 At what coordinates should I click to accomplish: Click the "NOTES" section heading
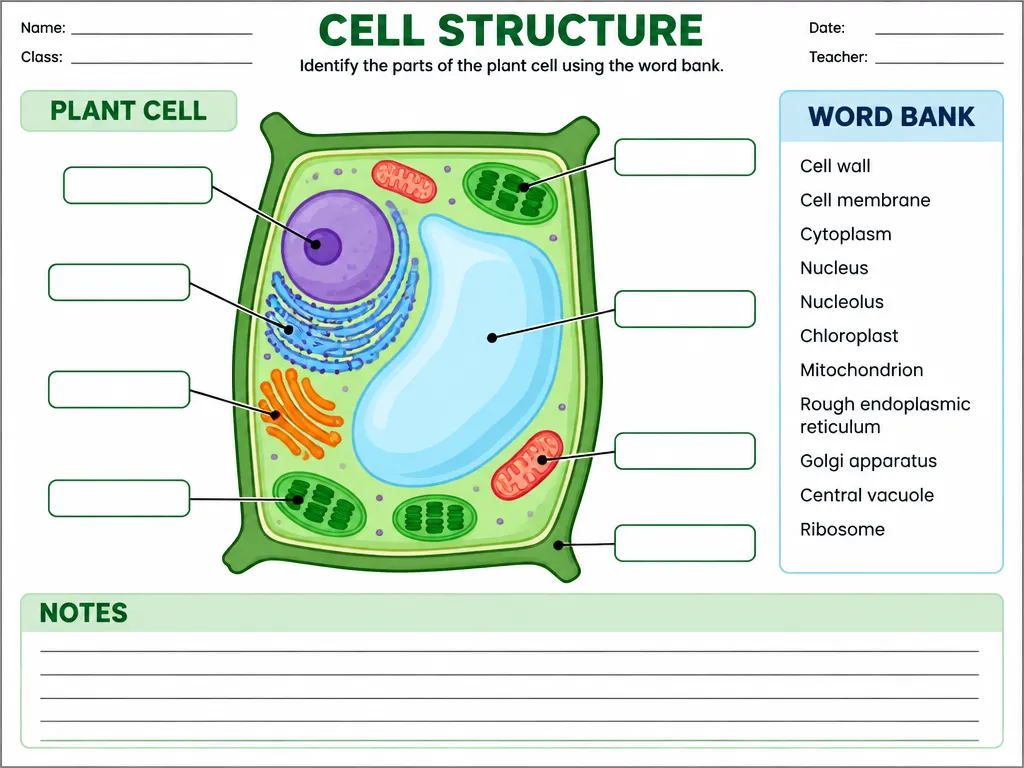pos(84,613)
